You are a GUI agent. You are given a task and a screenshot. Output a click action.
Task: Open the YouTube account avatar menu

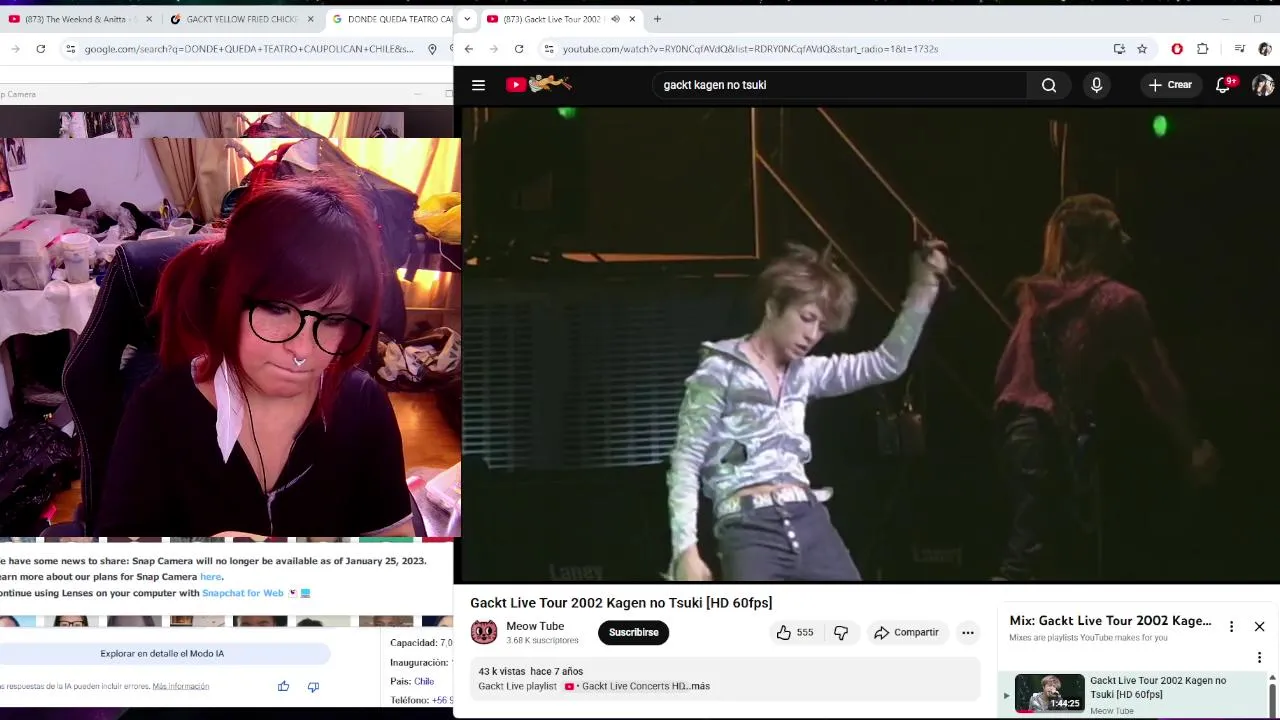coord(1263,85)
